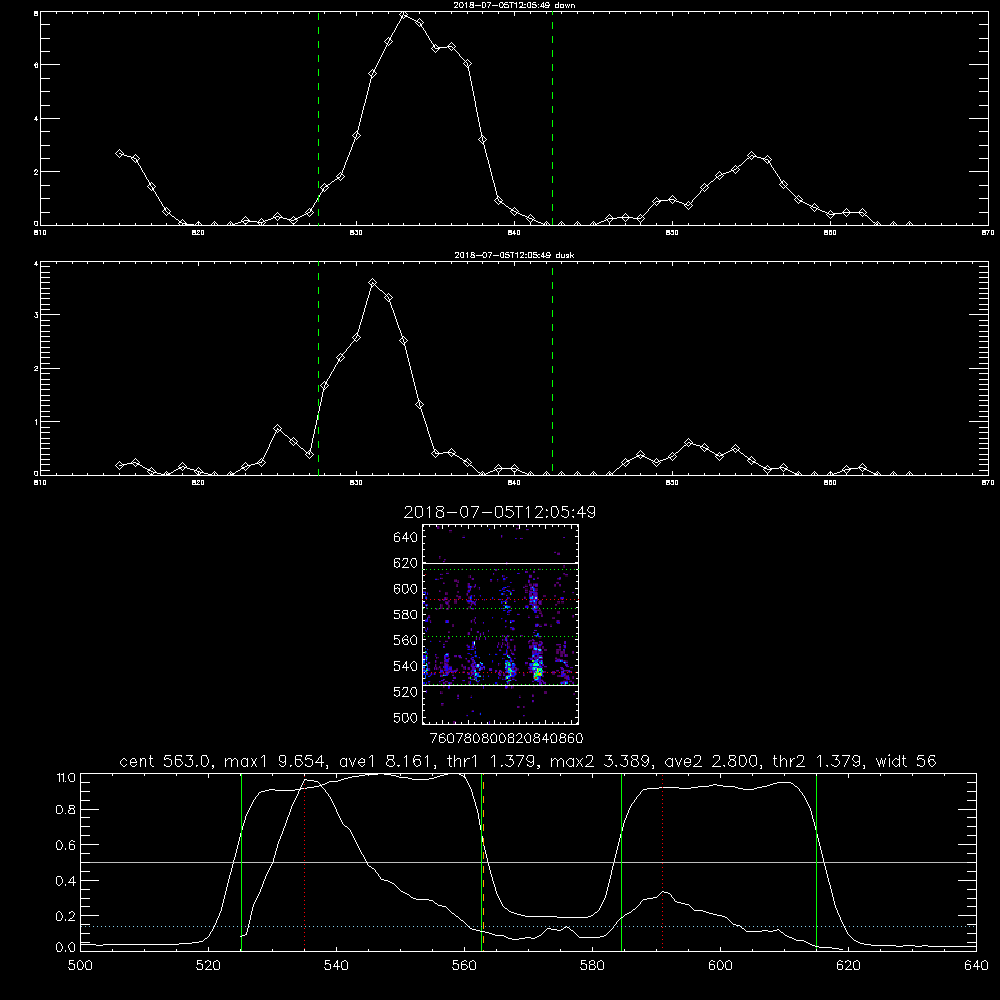Click the highest data point in the dawn plot
Screen dimensions: 1000x1000
point(404,15)
